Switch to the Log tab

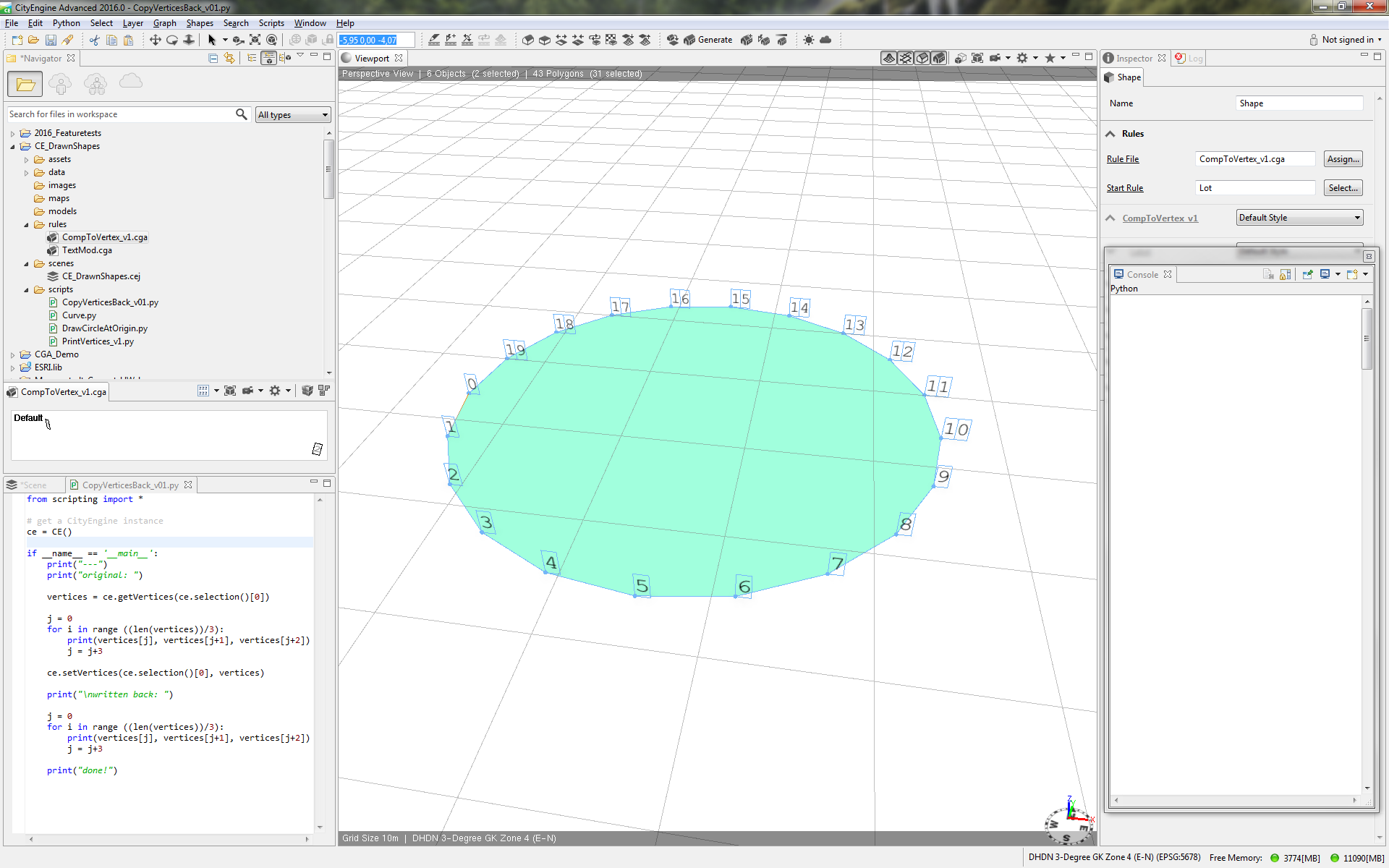click(1189, 59)
